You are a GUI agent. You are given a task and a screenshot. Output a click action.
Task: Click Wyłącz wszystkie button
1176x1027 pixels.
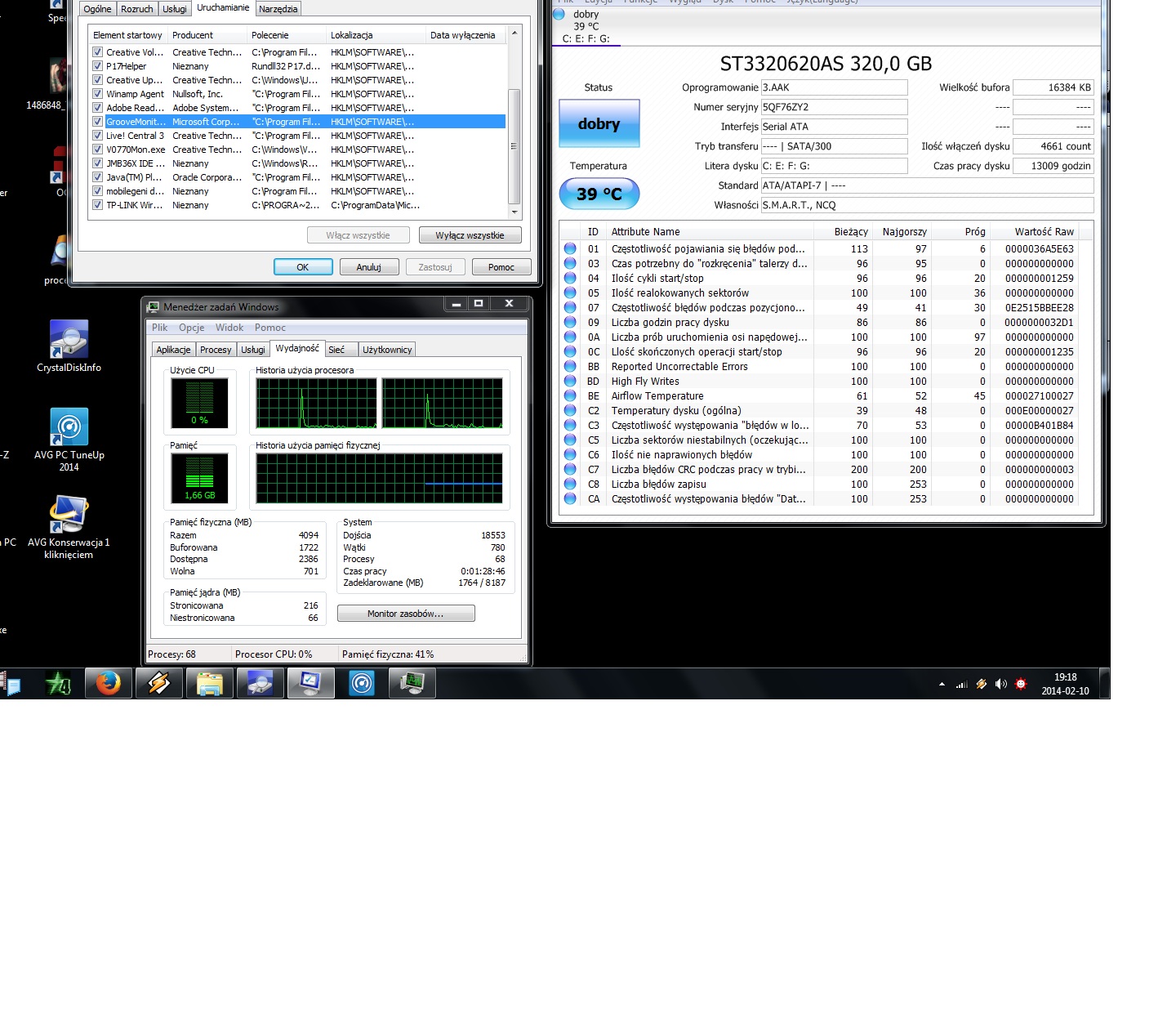point(470,235)
